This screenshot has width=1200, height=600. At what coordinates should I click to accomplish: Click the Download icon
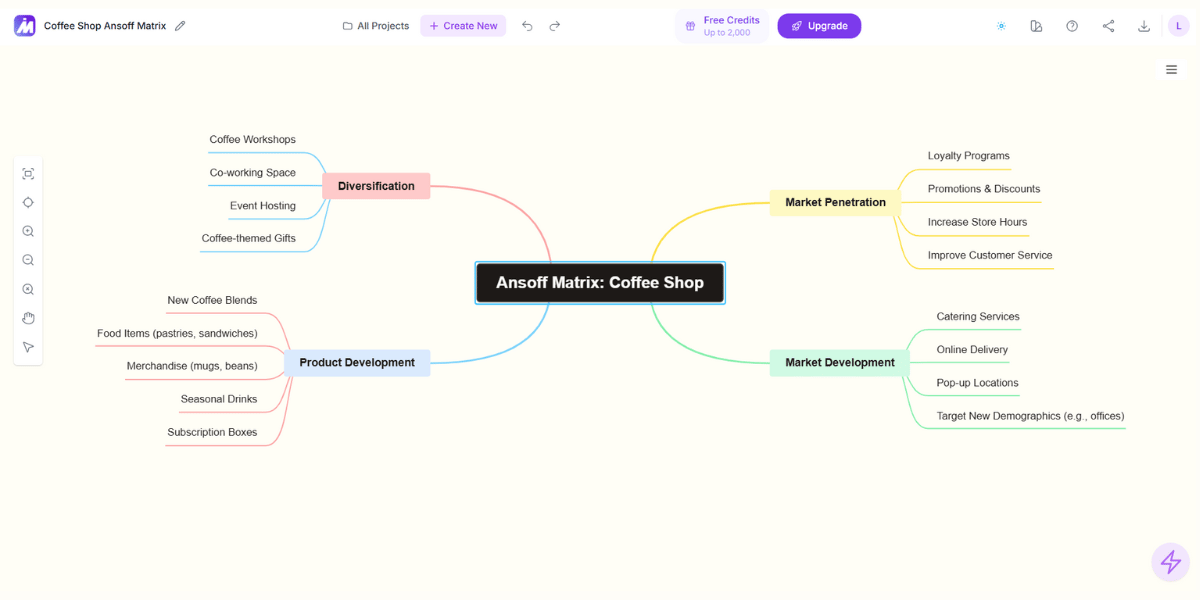[x=1144, y=25]
